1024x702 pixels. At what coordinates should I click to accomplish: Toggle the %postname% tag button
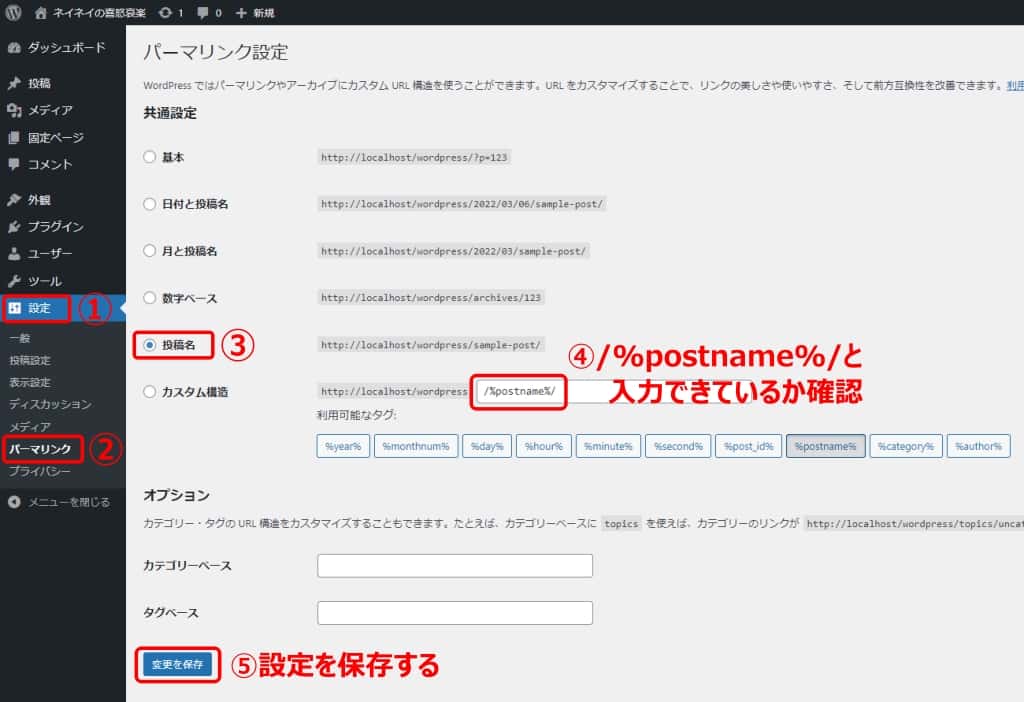(x=825, y=447)
